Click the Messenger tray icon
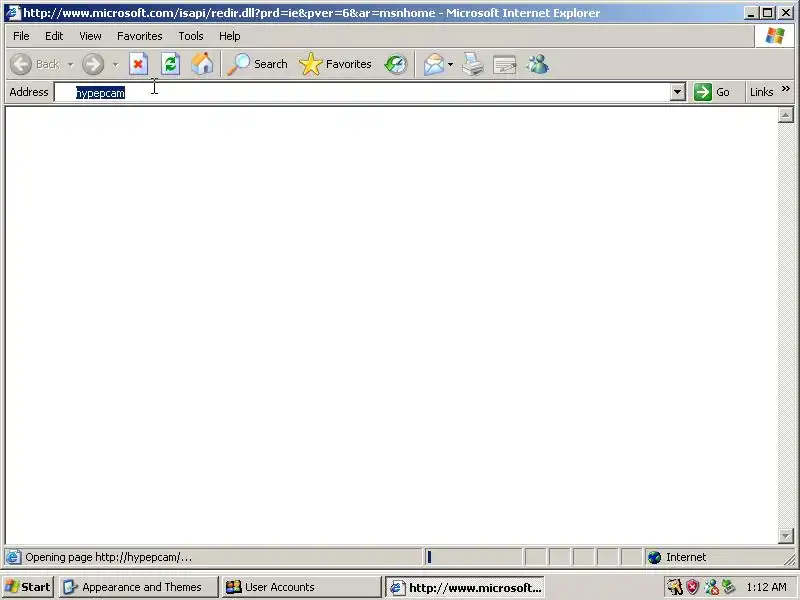 (711, 587)
